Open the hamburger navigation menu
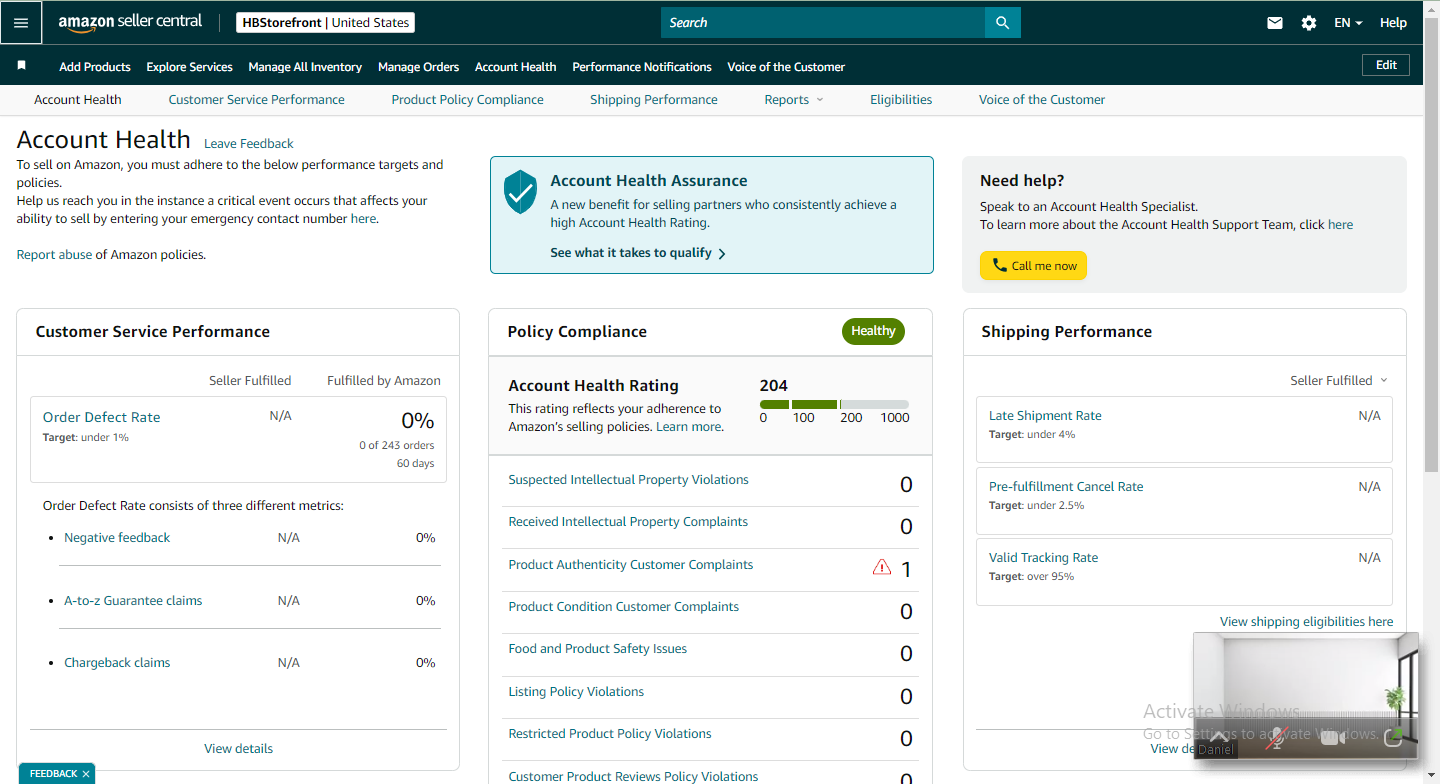Image resolution: width=1440 pixels, height=784 pixels. (21, 22)
